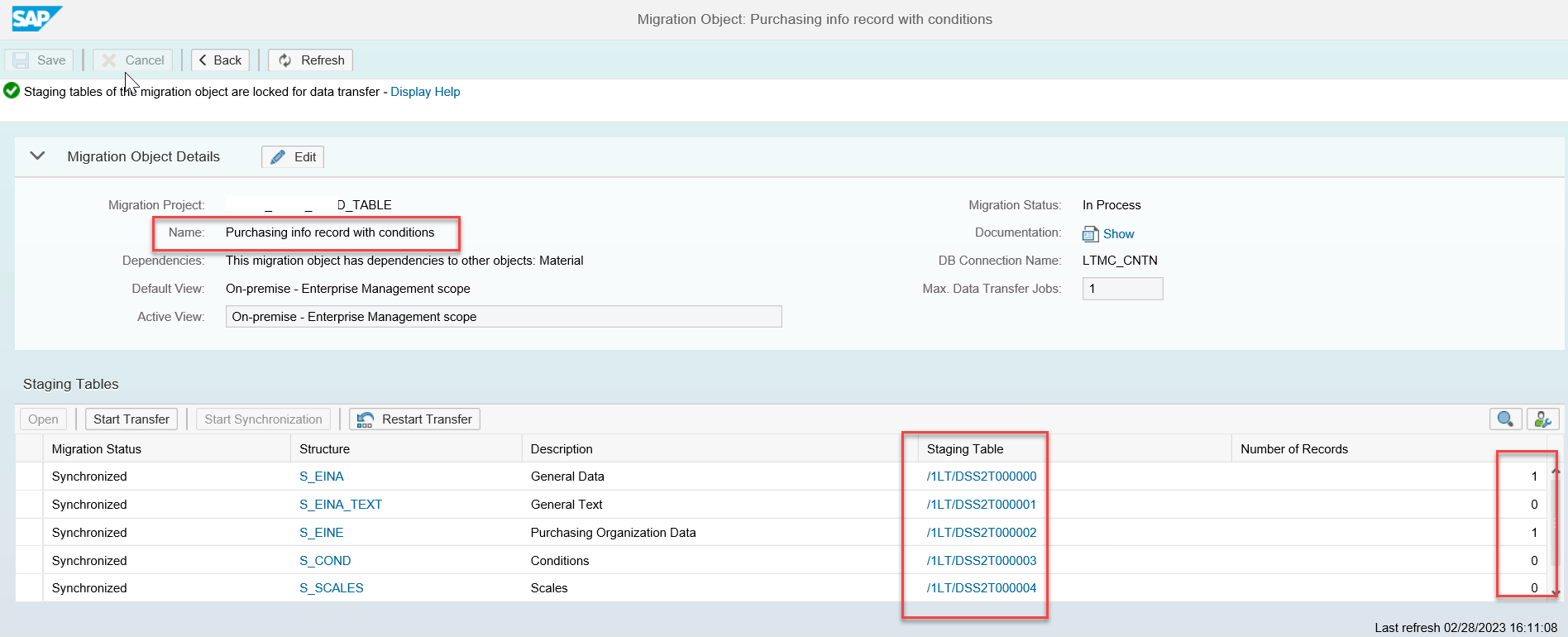This screenshot has height=637, width=1568.
Task: Select the Conditions row selector
Action: (x=29, y=561)
